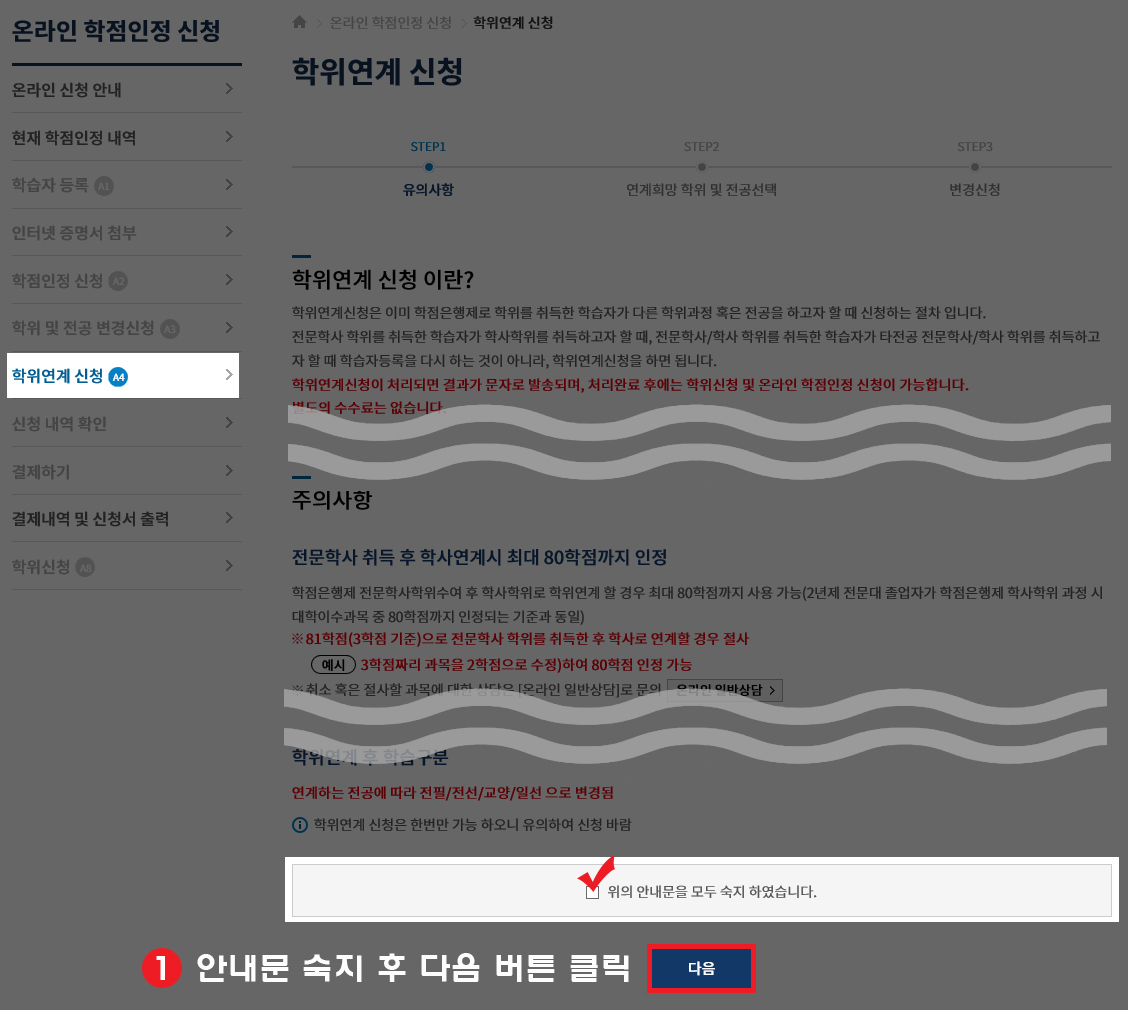Click the STEP3 변경신청 step marker
Screen dimensions: 1128x1010
coord(975,168)
